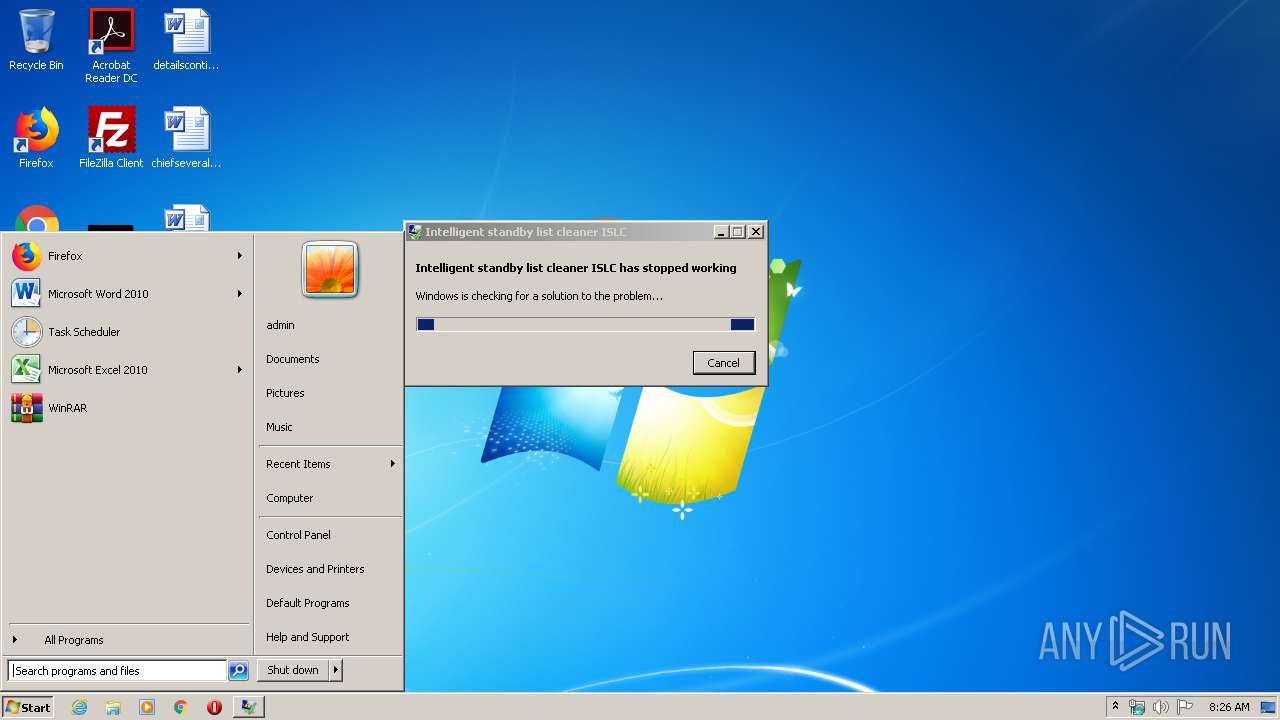Click the volume speaker tray icon

pyautogui.click(x=1161, y=707)
